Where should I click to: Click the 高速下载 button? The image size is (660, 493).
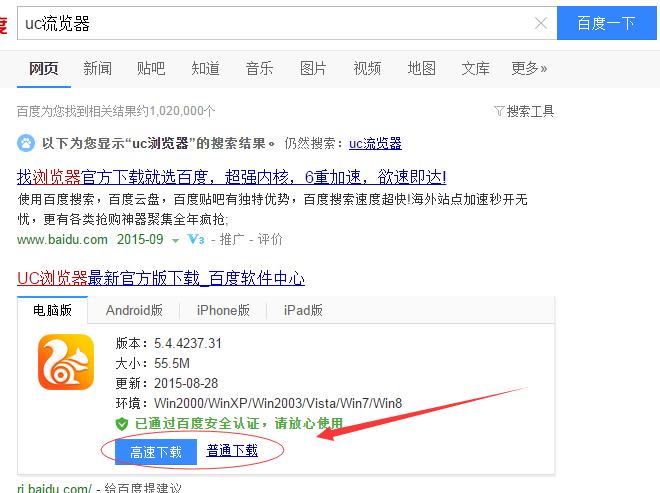click(x=156, y=452)
